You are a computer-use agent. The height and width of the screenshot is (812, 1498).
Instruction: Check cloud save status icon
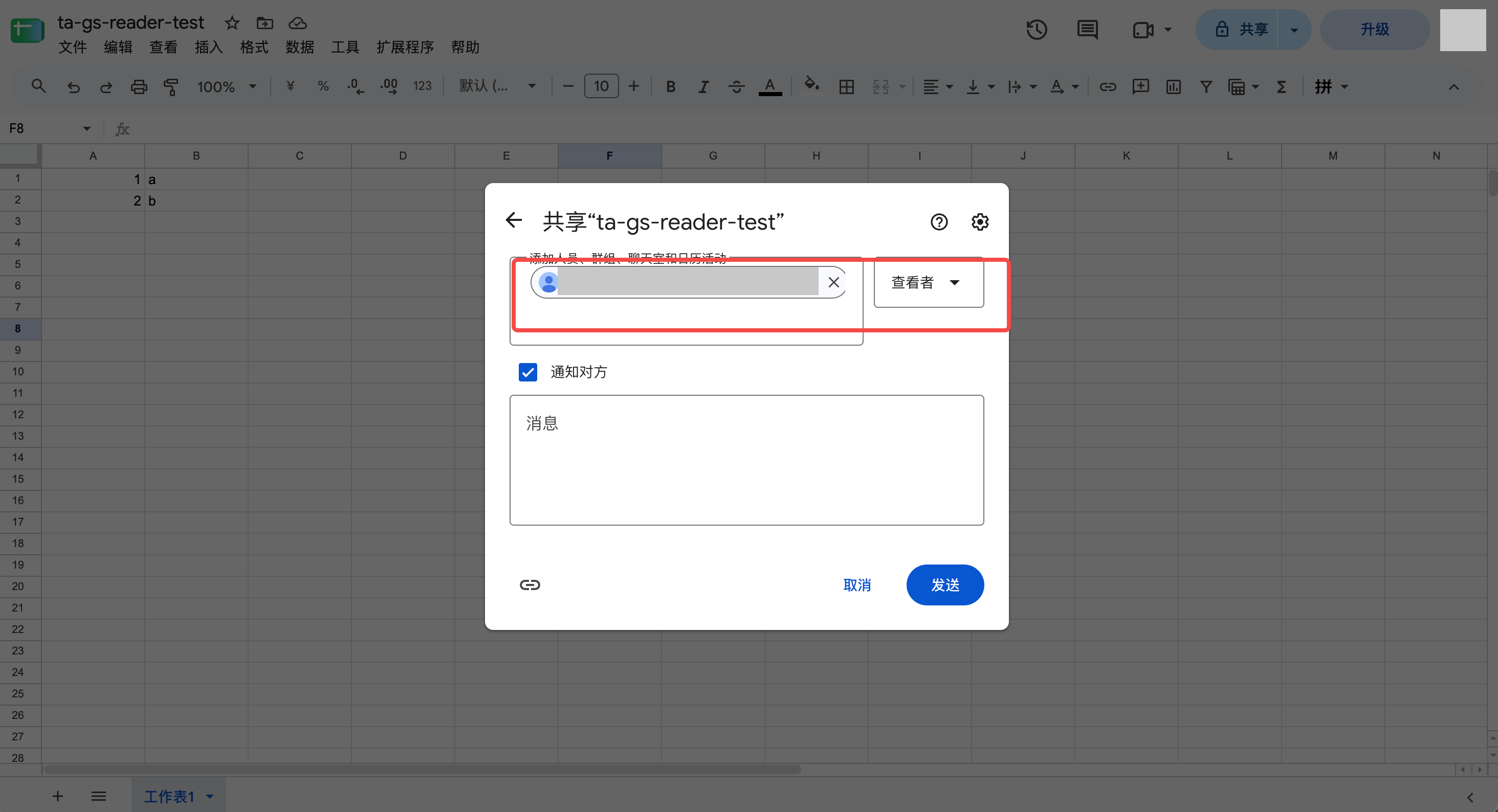click(x=298, y=22)
